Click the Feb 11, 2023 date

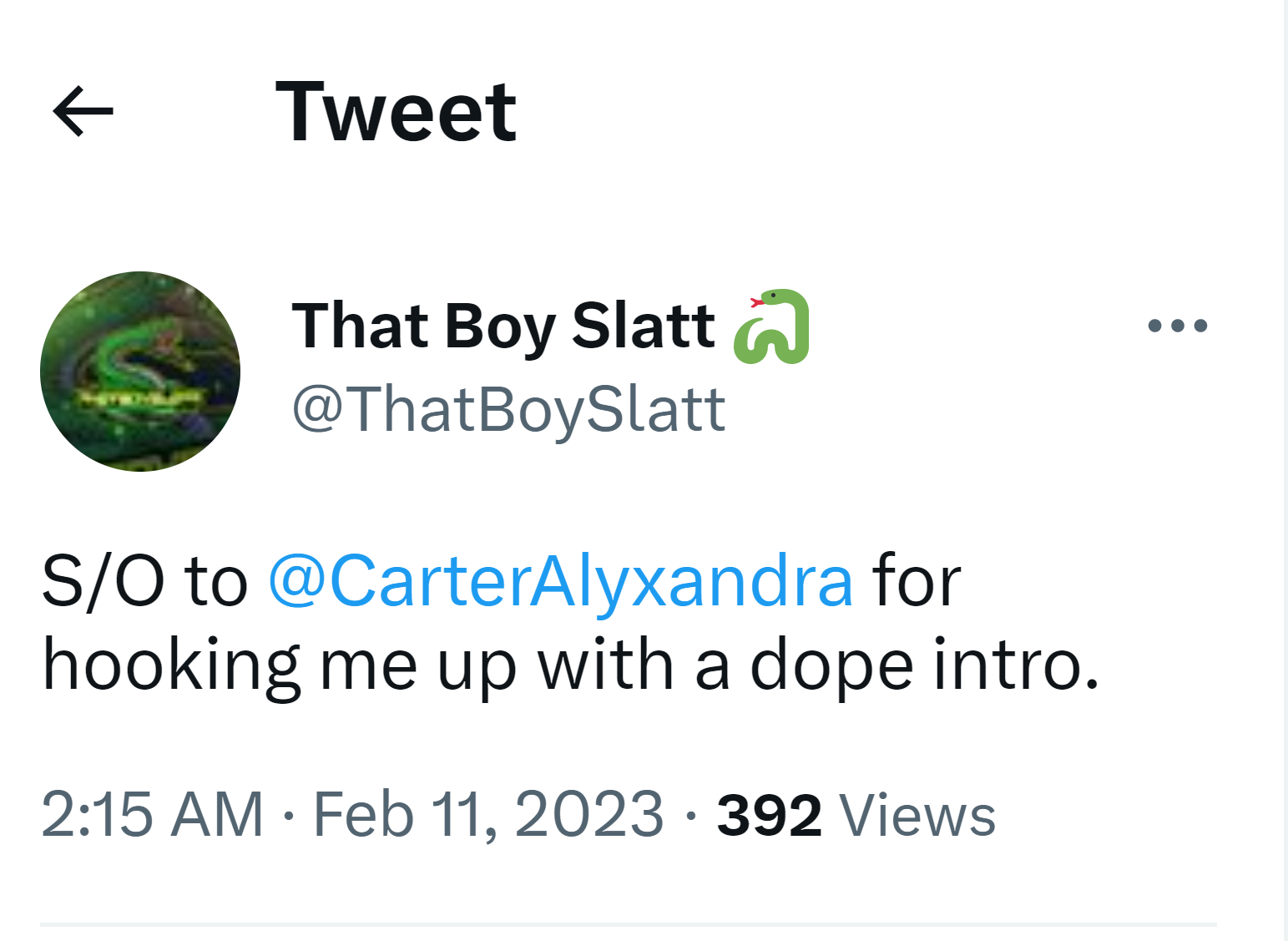pos(488,814)
